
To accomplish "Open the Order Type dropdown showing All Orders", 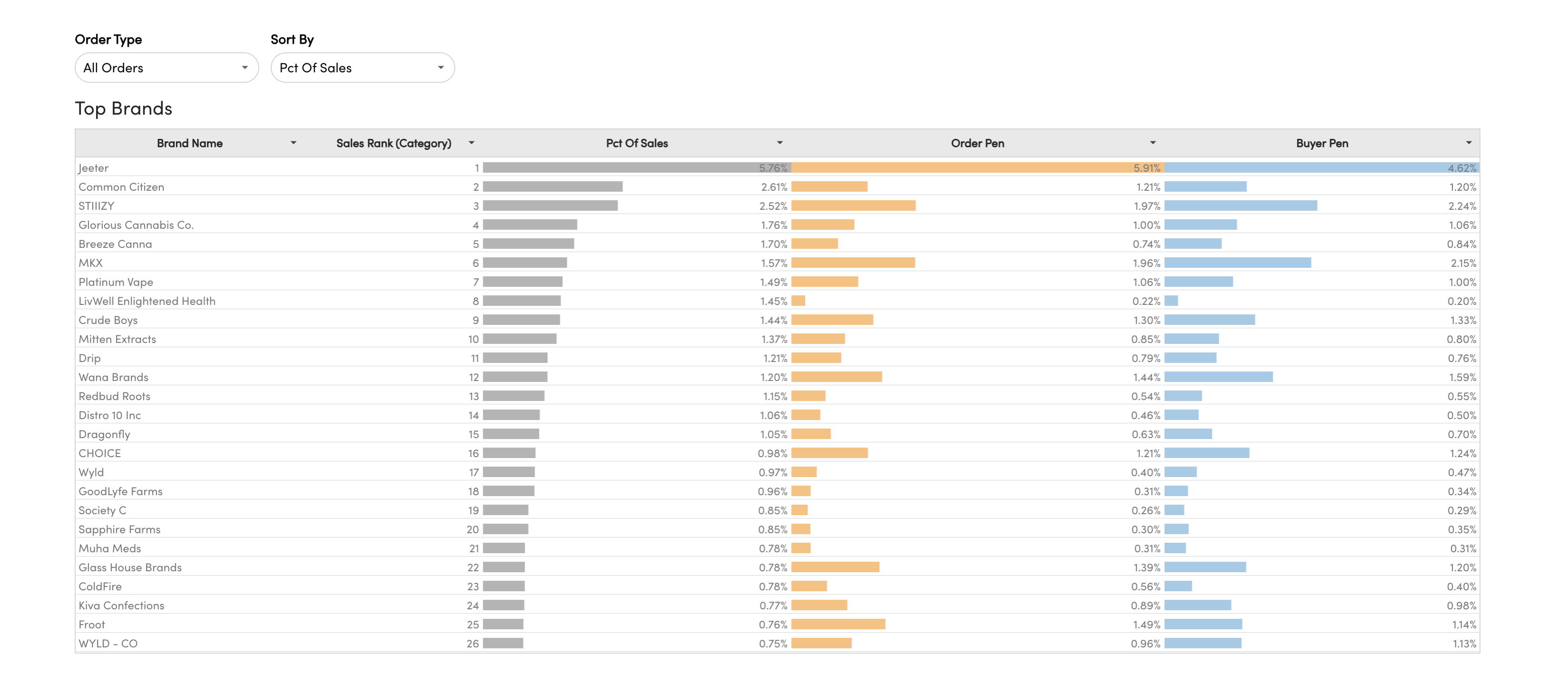I will [166, 68].
